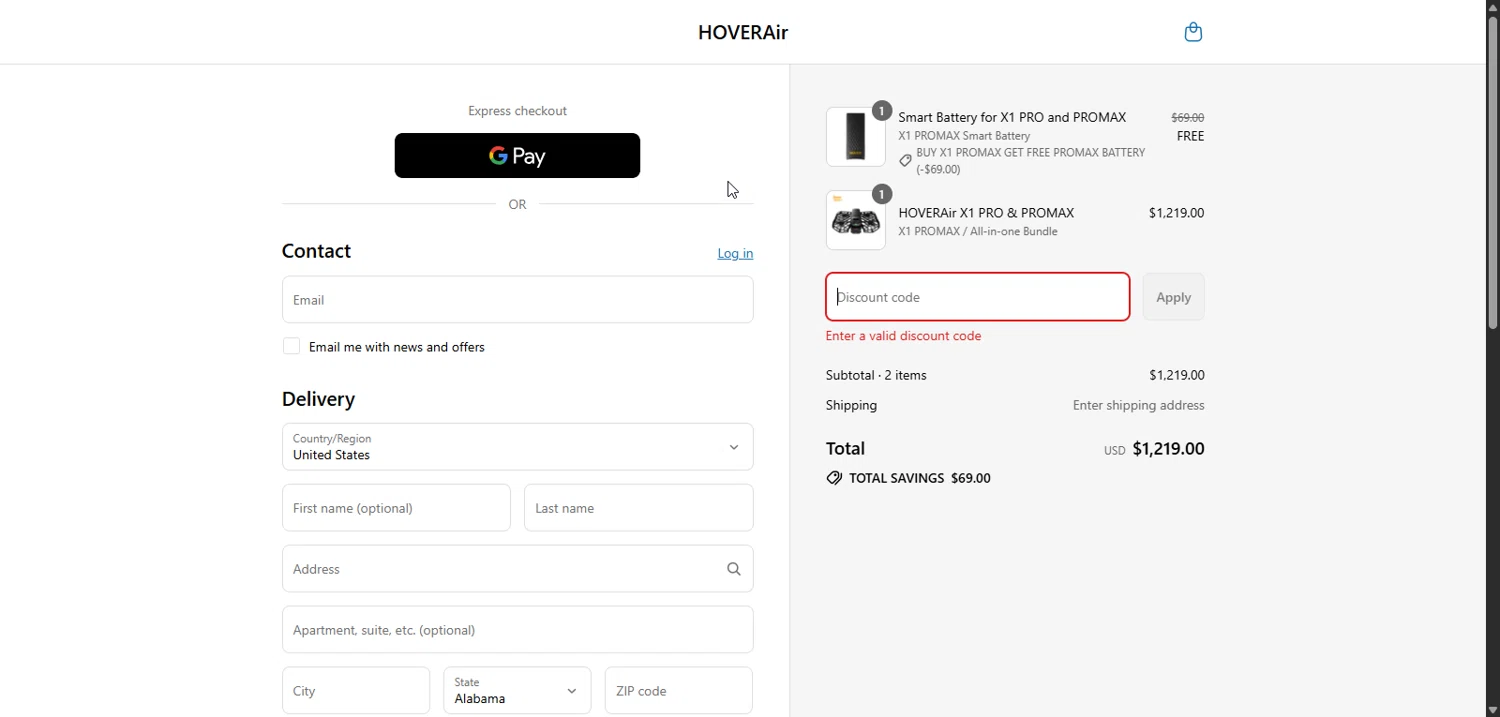This screenshot has width=1500, height=717.
Task: Click the Apply discount button
Action: pyautogui.click(x=1173, y=296)
